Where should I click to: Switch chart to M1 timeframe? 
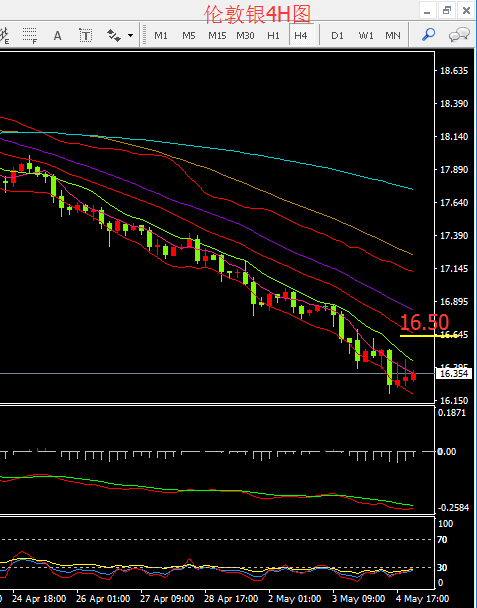[x=161, y=36]
